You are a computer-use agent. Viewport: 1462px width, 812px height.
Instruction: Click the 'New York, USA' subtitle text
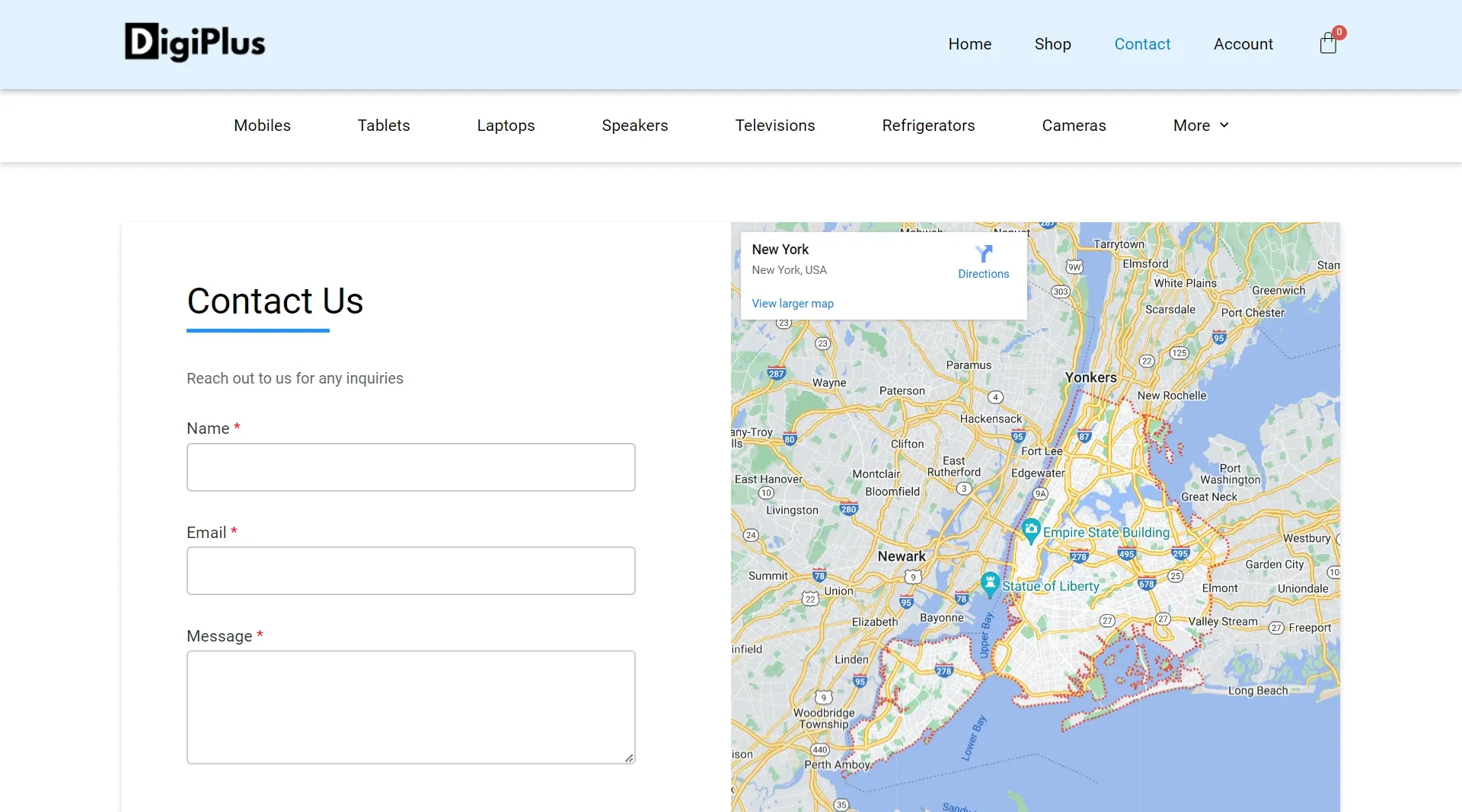click(x=789, y=270)
